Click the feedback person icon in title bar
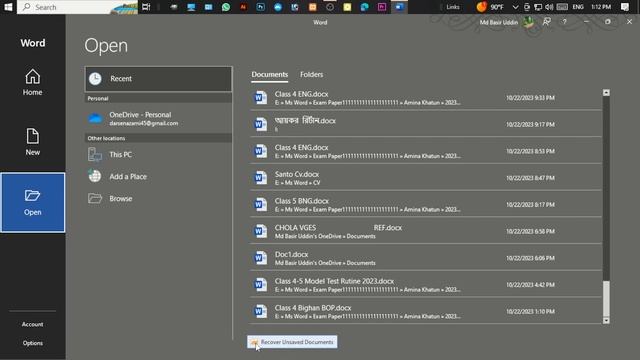640x360 pixels. pyautogui.click(x=547, y=22)
